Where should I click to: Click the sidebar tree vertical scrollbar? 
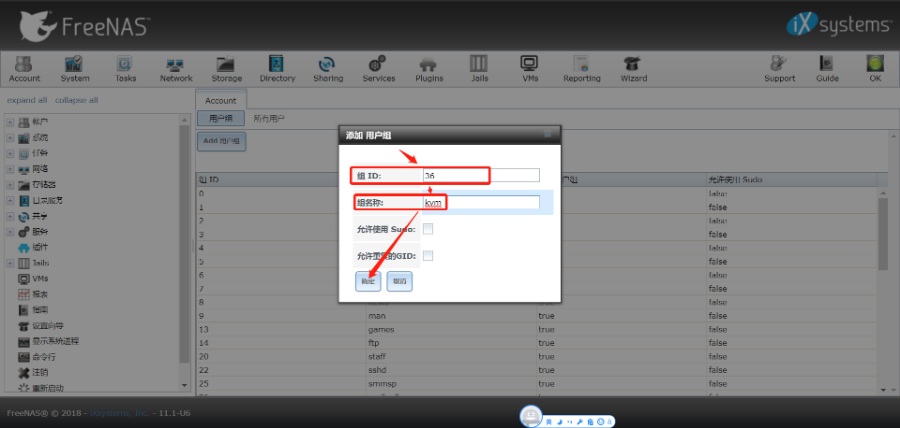(184, 243)
